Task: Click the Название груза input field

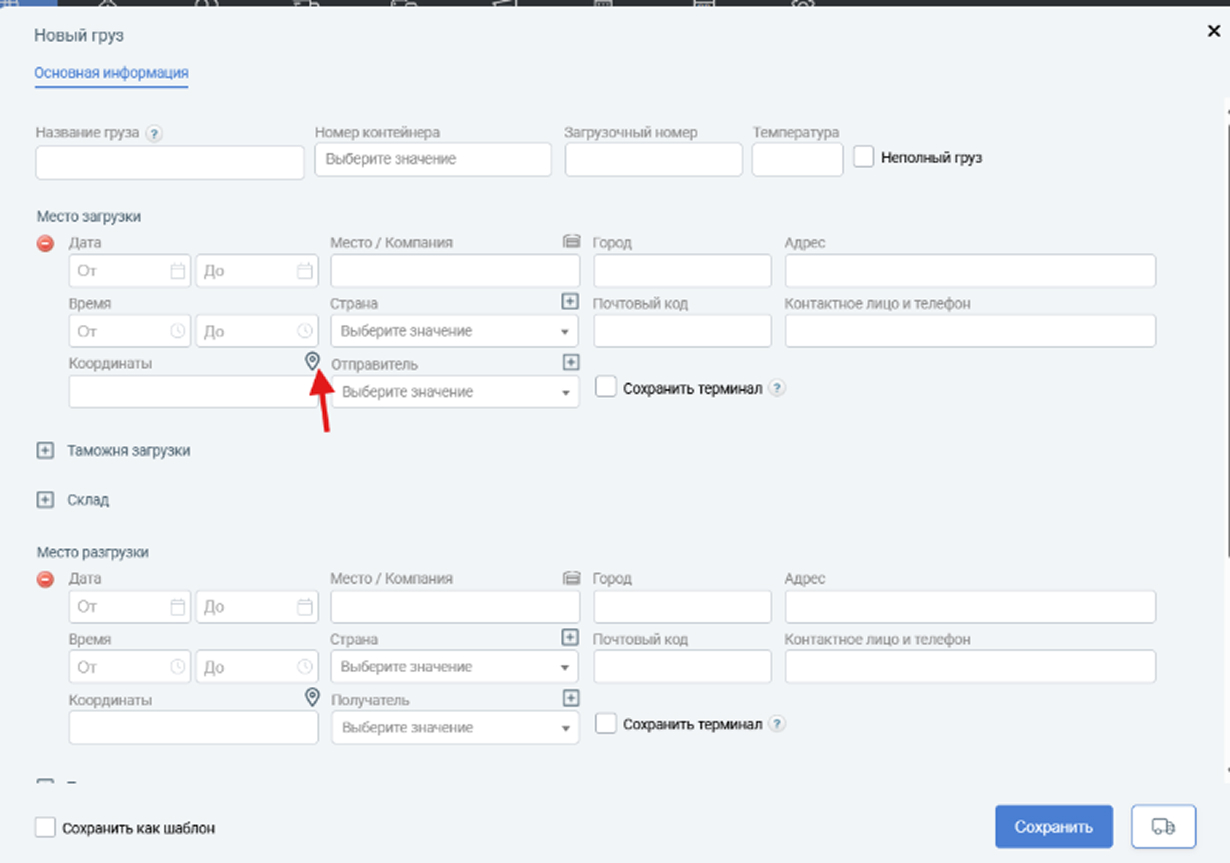Action: (170, 162)
